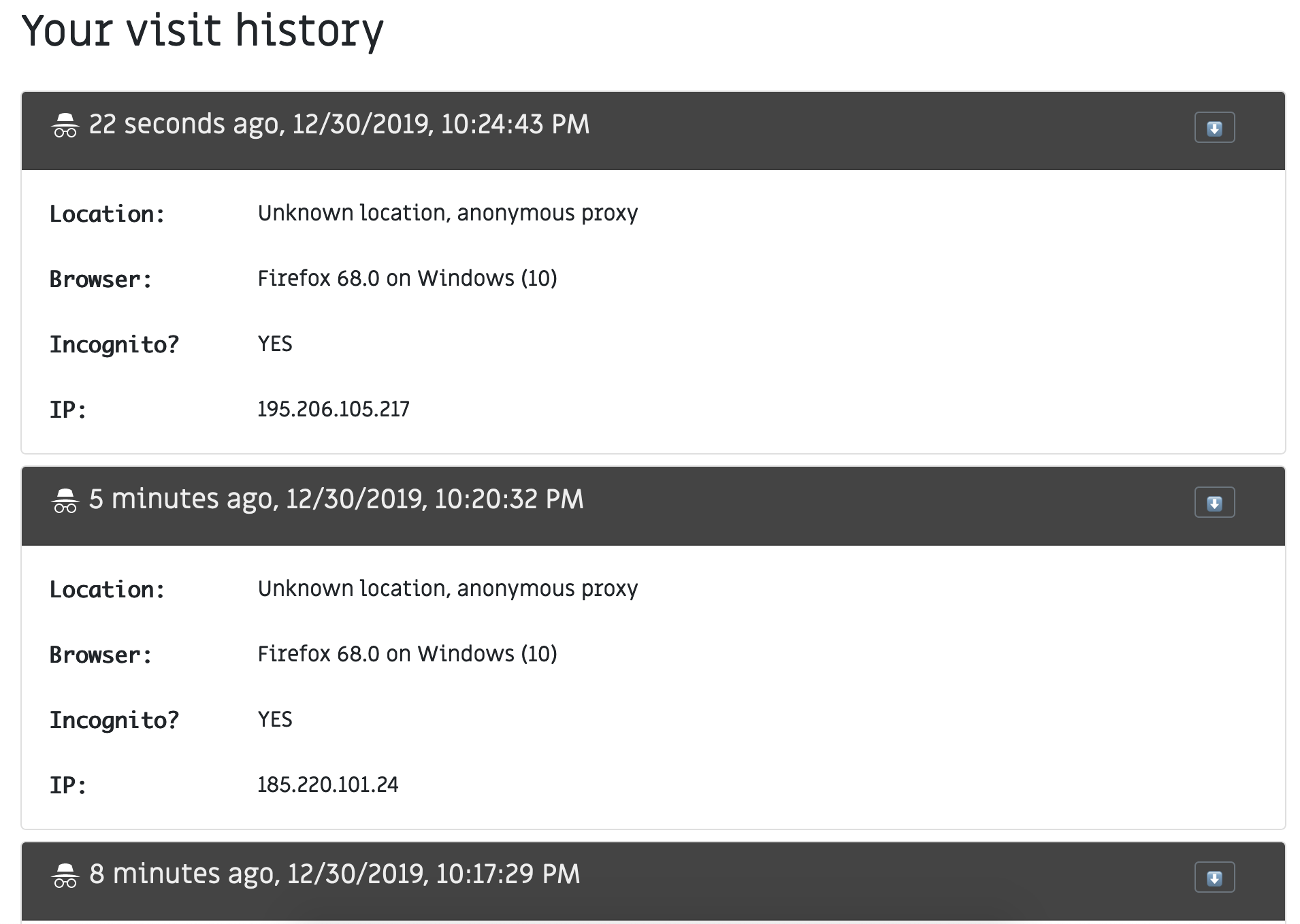
Task: Click incognito icon on 5 minutes ago visit
Action: click(x=65, y=501)
